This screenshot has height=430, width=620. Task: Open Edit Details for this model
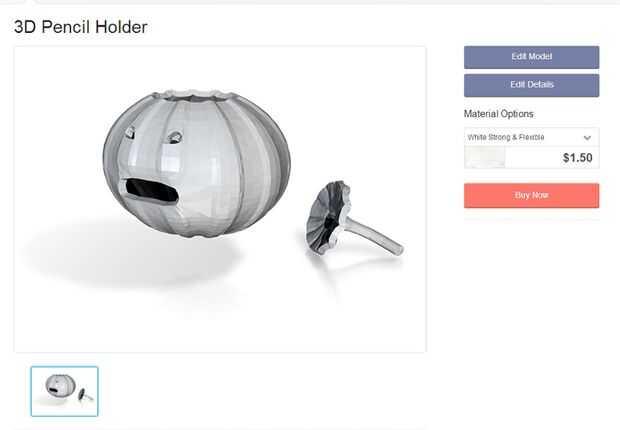coord(531,85)
